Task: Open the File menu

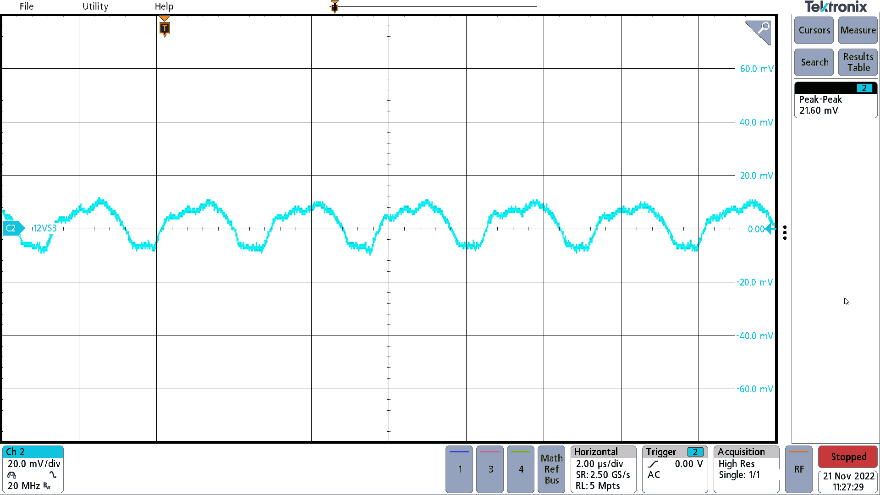Action: [26, 6]
